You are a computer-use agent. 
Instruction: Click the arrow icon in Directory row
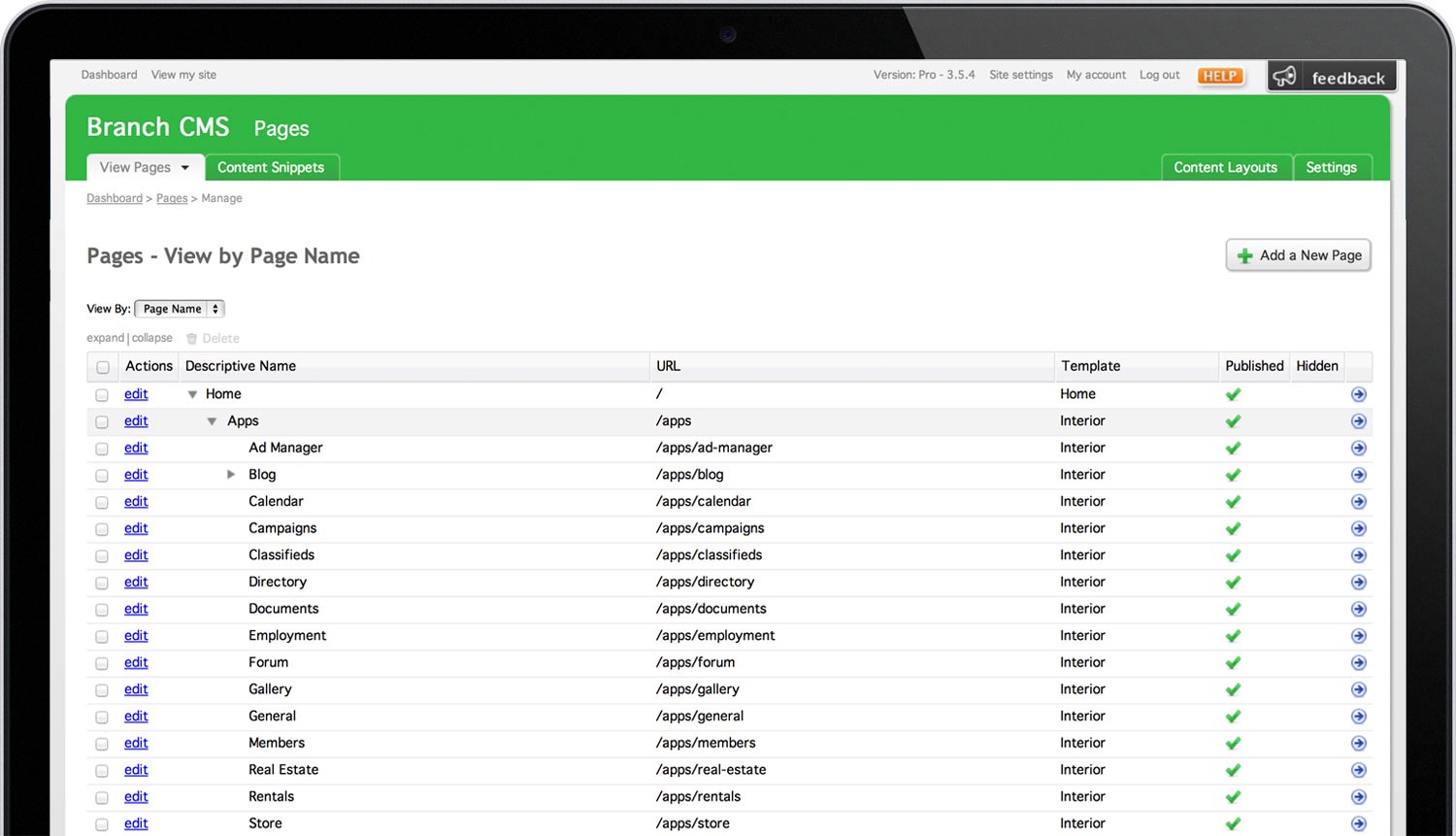1358,583
